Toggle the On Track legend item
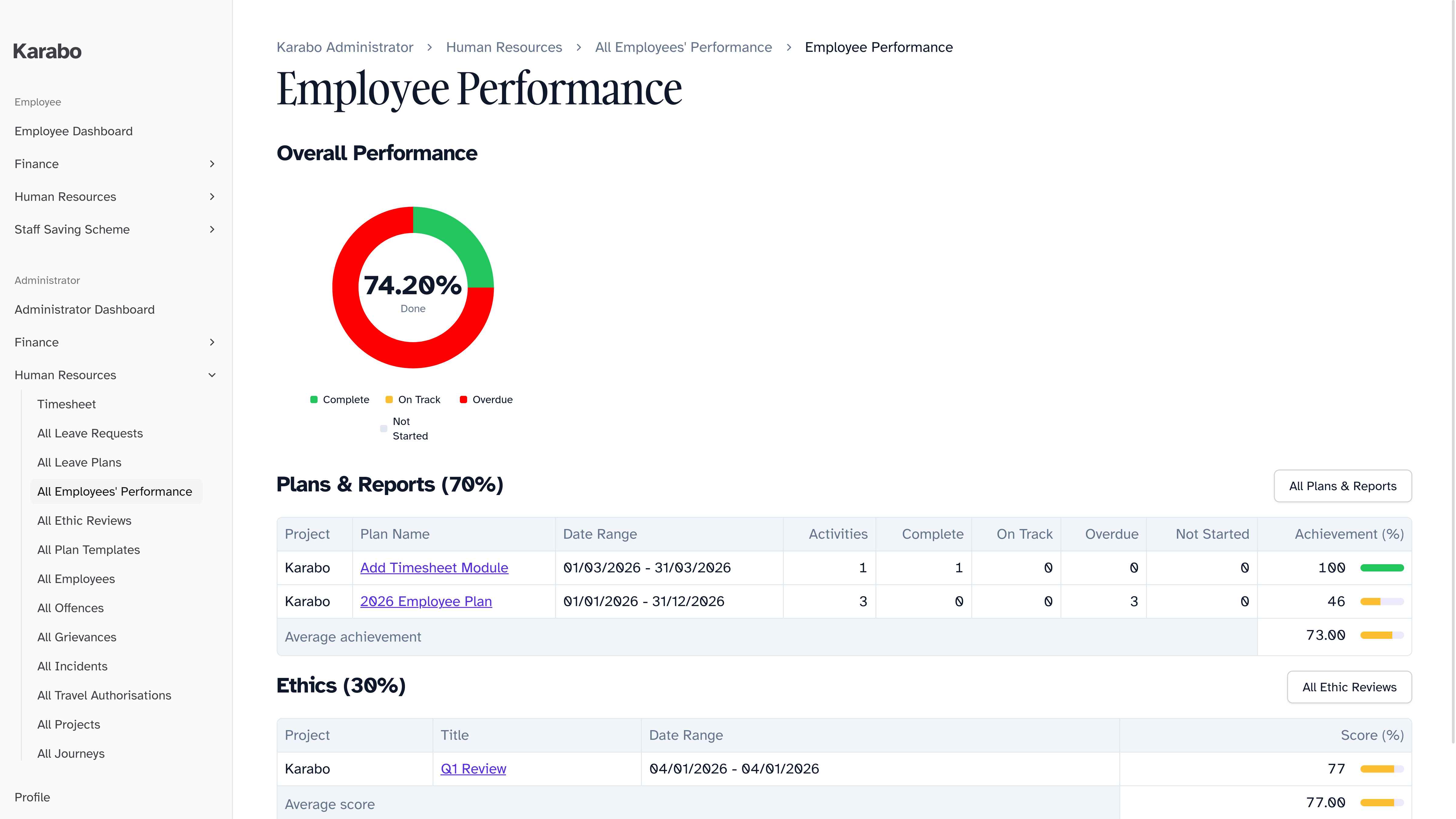Screen dimensions: 1456x819 coord(418,399)
